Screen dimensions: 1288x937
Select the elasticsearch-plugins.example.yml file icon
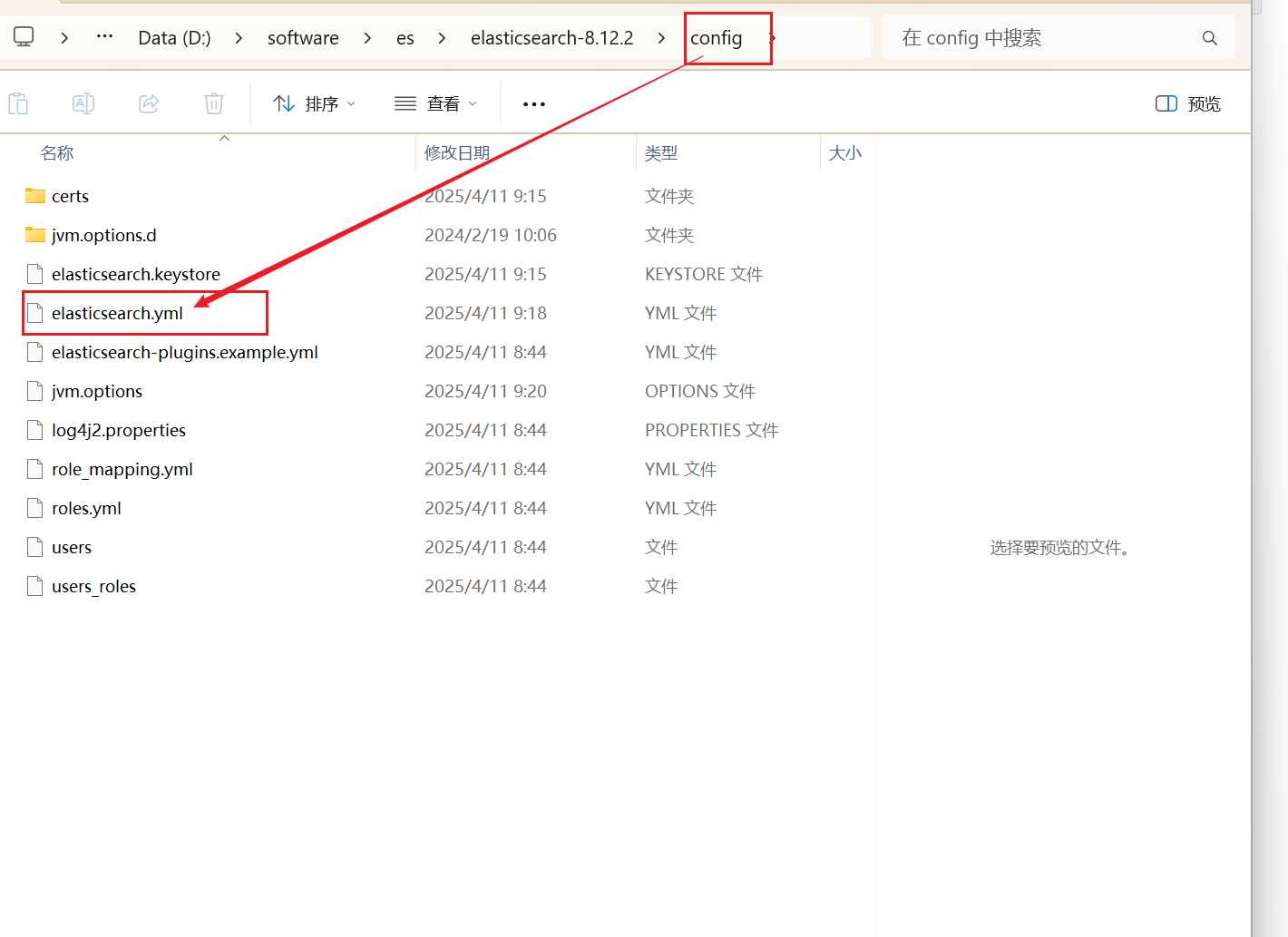(x=35, y=352)
